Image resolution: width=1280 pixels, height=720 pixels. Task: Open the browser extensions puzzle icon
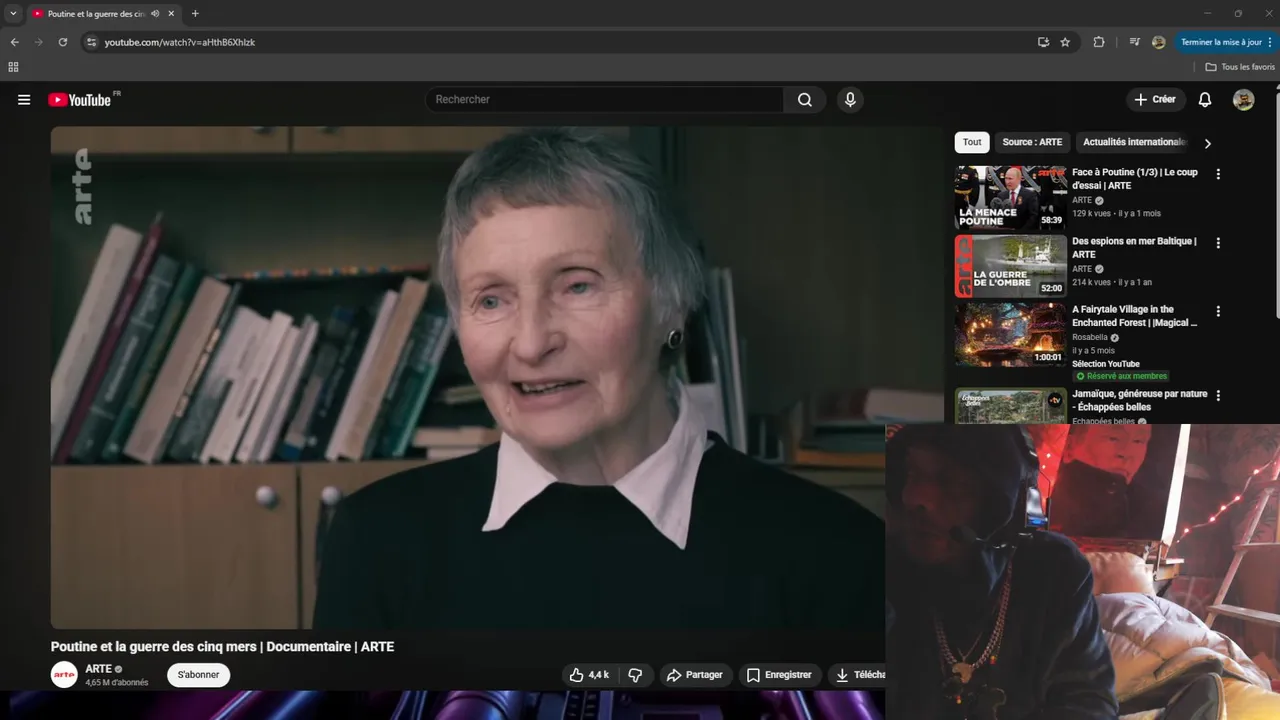coord(1099,42)
